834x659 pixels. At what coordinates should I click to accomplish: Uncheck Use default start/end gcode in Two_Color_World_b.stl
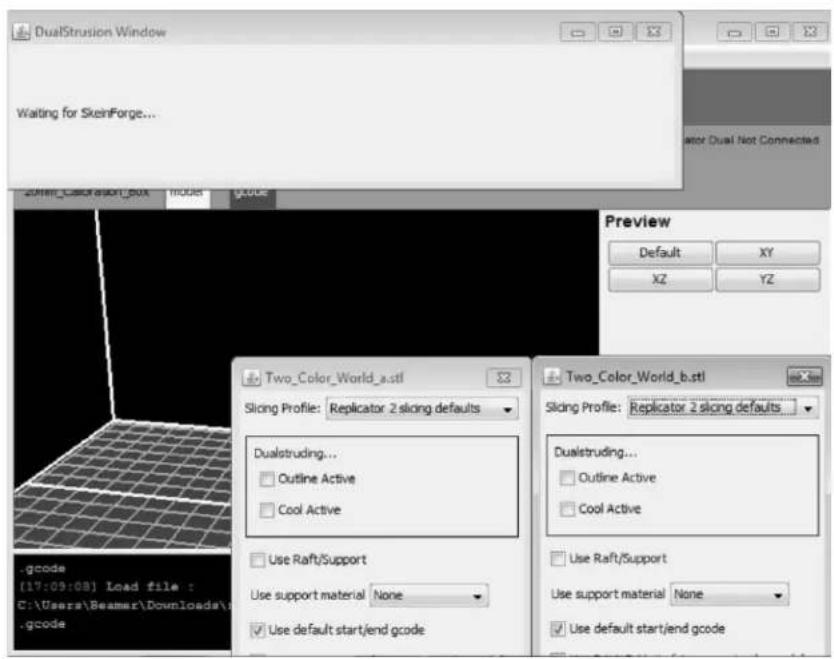[558, 629]
